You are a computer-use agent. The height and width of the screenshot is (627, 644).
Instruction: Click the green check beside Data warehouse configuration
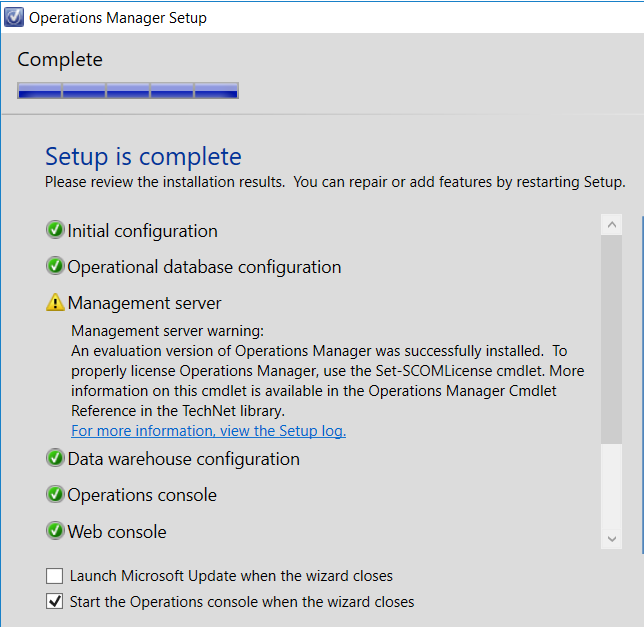tap(55, 458)
